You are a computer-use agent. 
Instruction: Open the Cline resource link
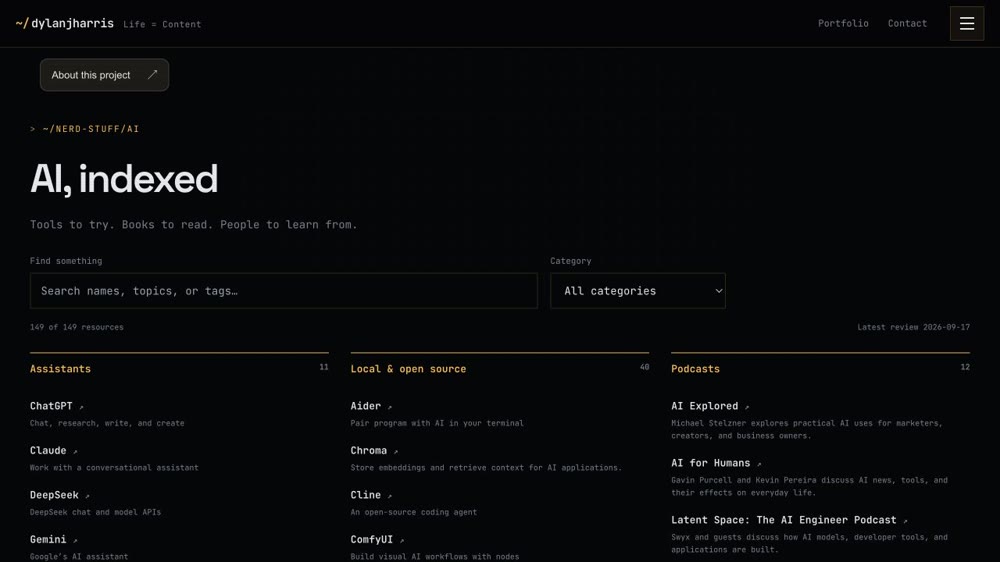click(365, 495)
